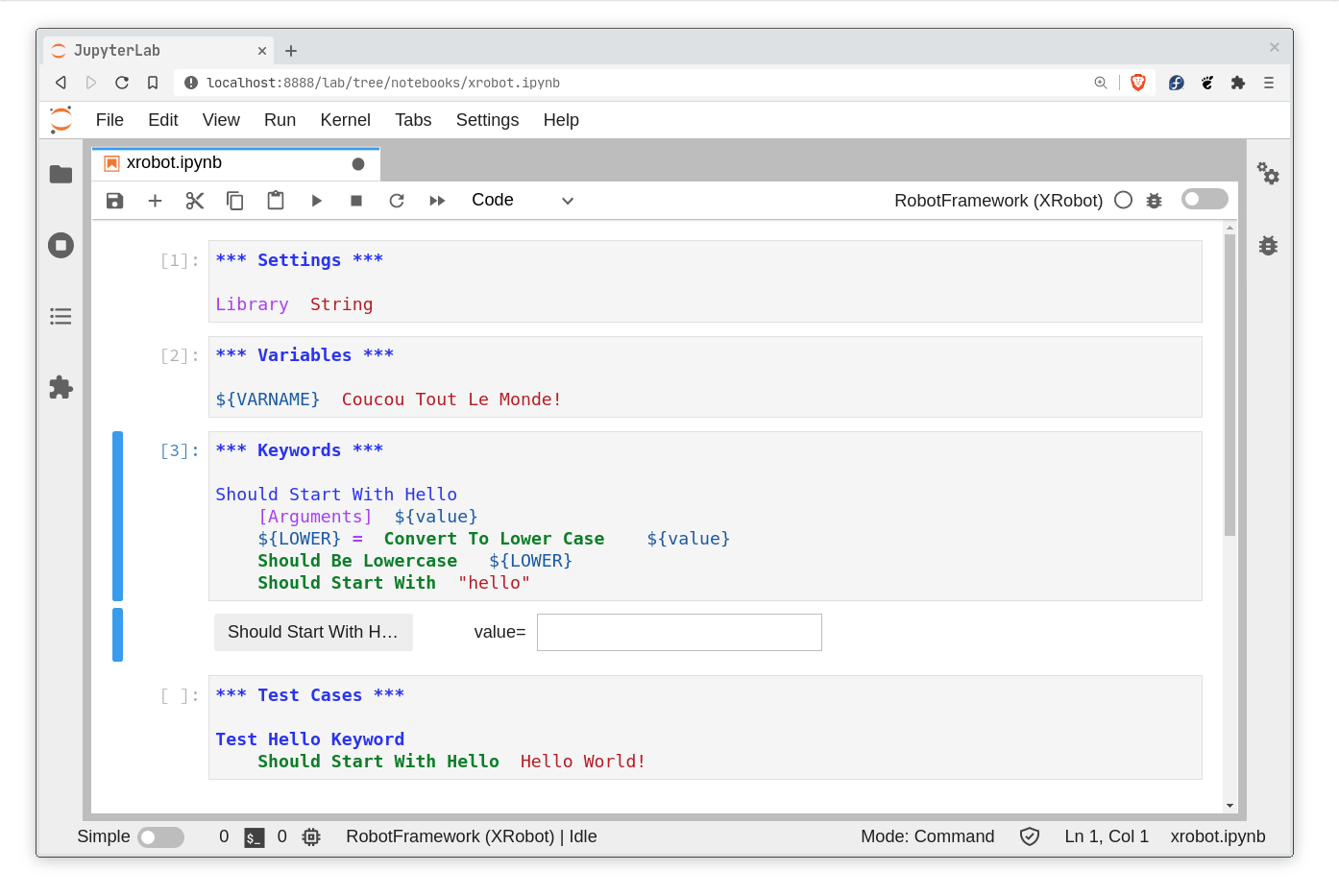Open the file browser sidebar
1339x896 pixels.
(x=61, y=174)
